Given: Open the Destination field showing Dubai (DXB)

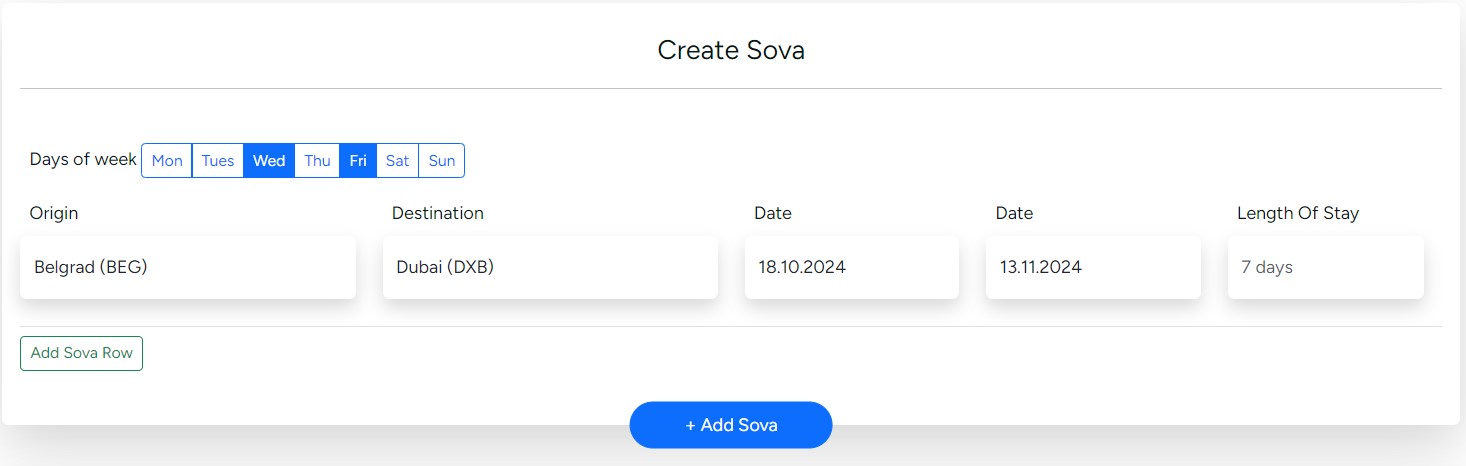Looking at the screenshot, I should 550,267.
